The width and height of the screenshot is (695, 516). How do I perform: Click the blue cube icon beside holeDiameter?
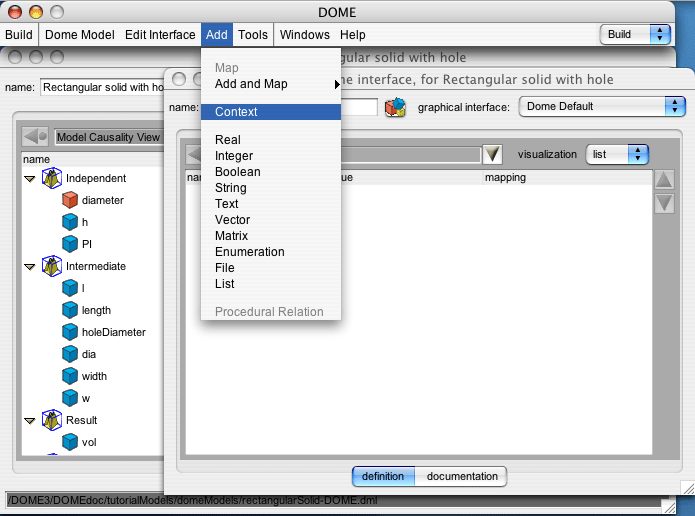point(70,332)
